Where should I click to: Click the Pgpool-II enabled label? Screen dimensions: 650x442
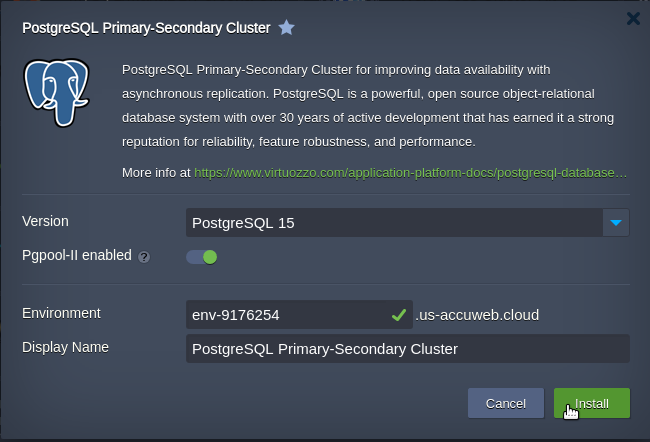[77, 255]
